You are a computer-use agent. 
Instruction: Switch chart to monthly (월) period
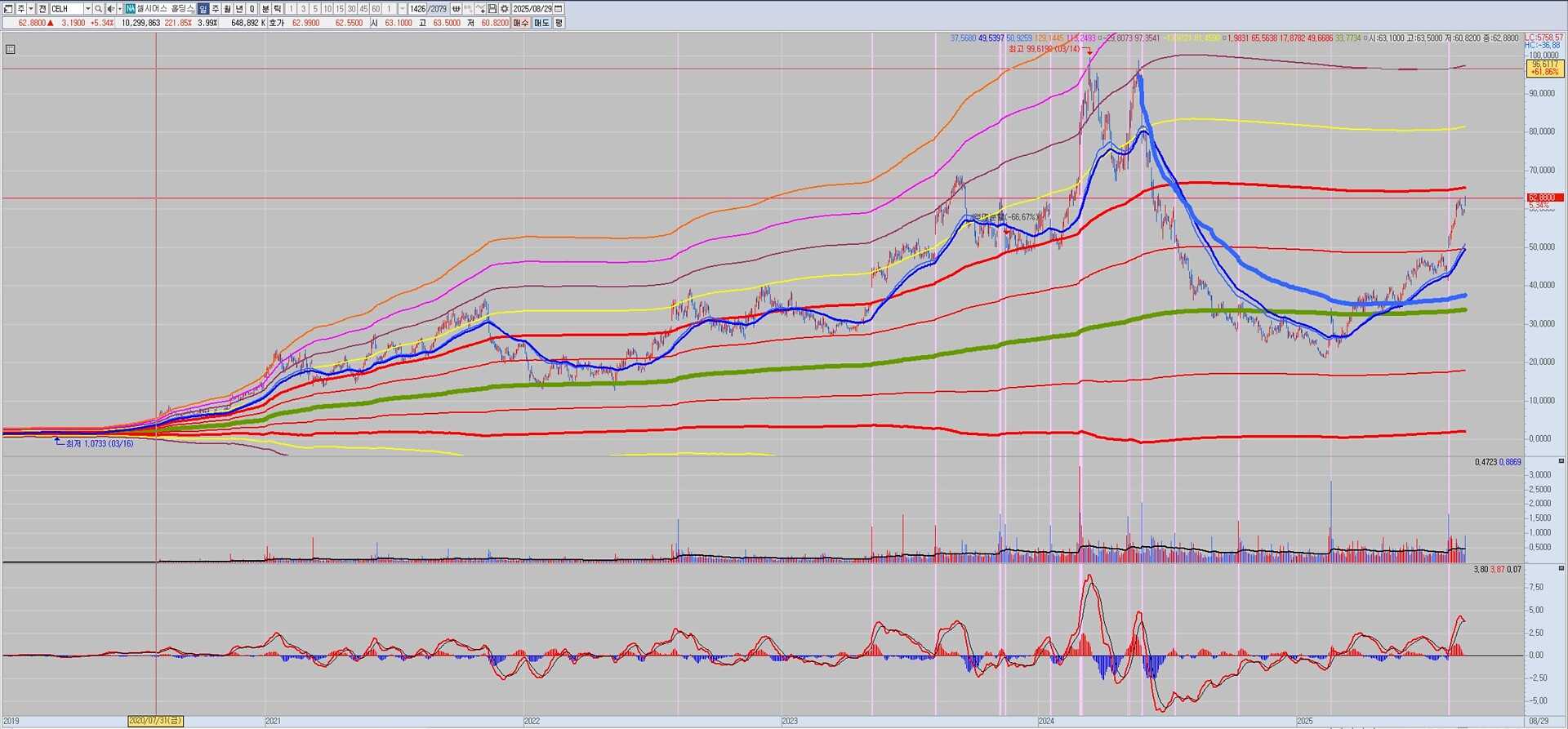228,9
